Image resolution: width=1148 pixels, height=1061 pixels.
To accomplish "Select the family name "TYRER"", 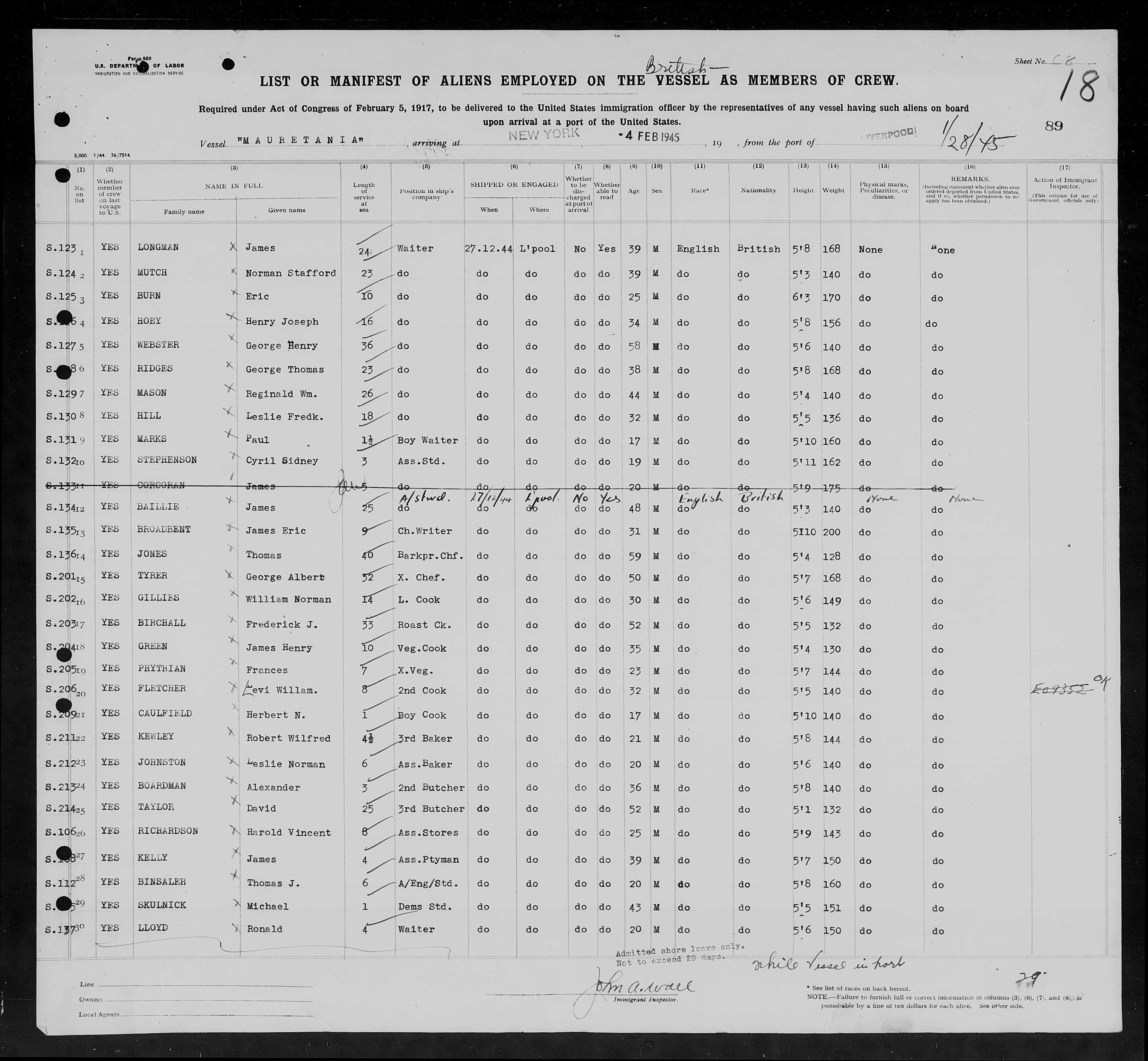I will pos(152,575).
